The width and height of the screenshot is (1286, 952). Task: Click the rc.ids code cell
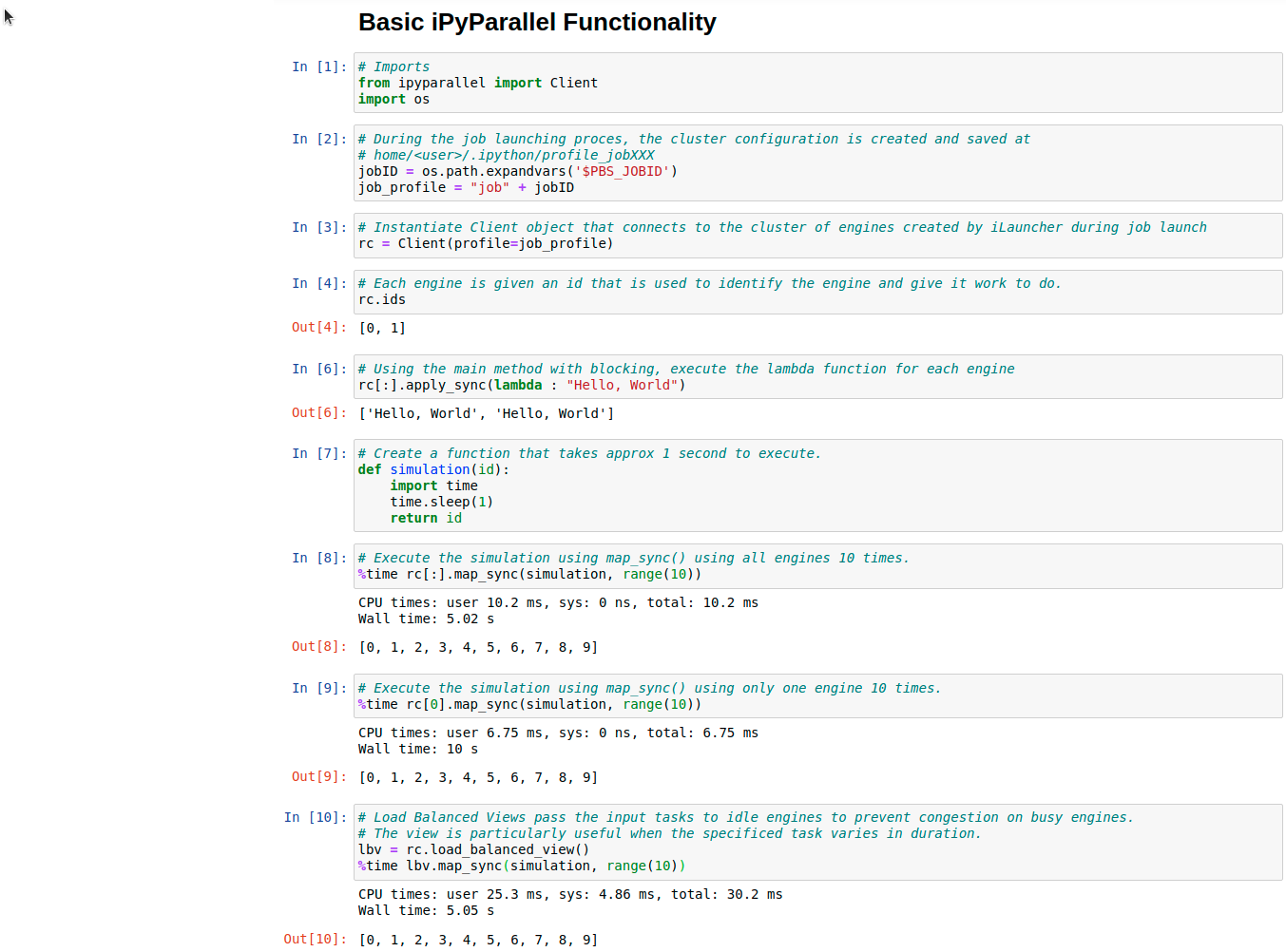[817, 292]
